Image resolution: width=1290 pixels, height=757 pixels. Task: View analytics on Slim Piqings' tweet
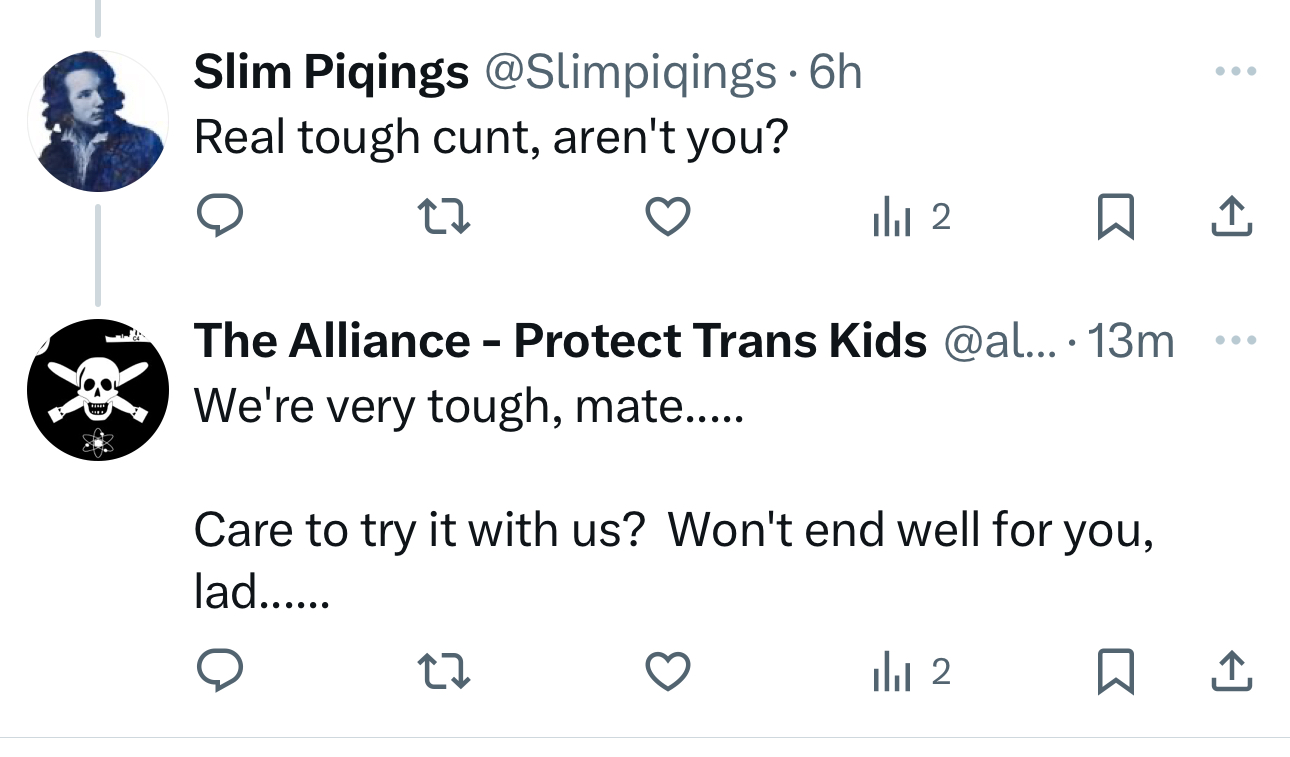pos(910,217)
